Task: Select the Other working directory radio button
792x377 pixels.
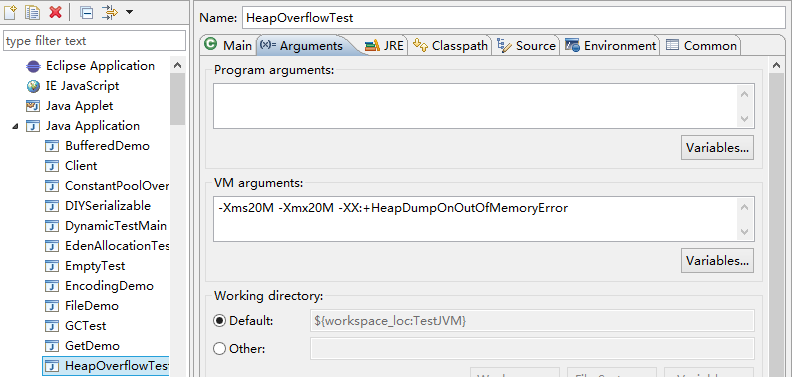Action: 220,349
